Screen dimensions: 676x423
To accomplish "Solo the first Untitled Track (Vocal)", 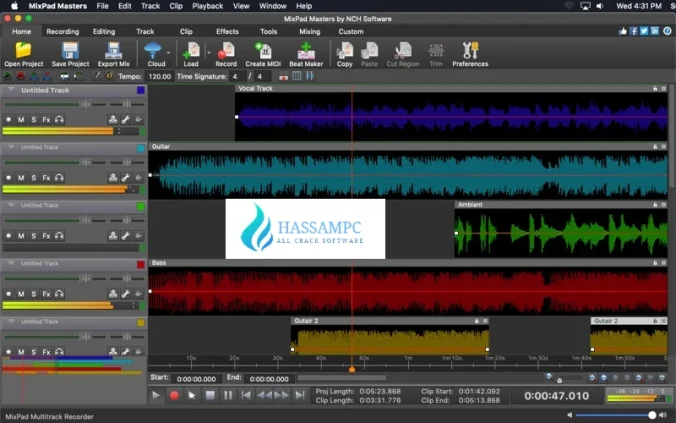I will pyautogui.click(x=34, y=119).
